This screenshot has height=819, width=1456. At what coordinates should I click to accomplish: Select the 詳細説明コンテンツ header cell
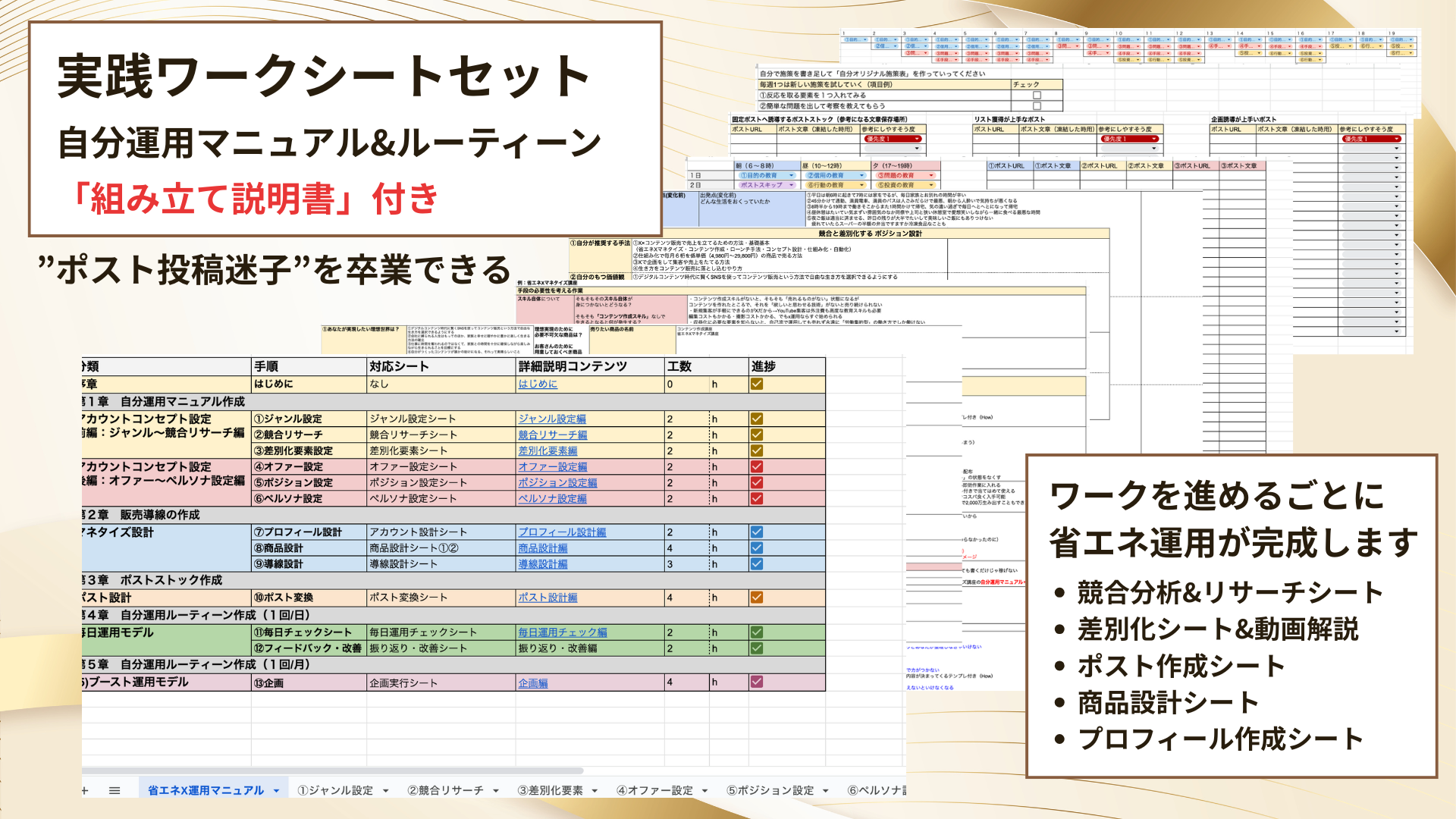tap(590, 366)
